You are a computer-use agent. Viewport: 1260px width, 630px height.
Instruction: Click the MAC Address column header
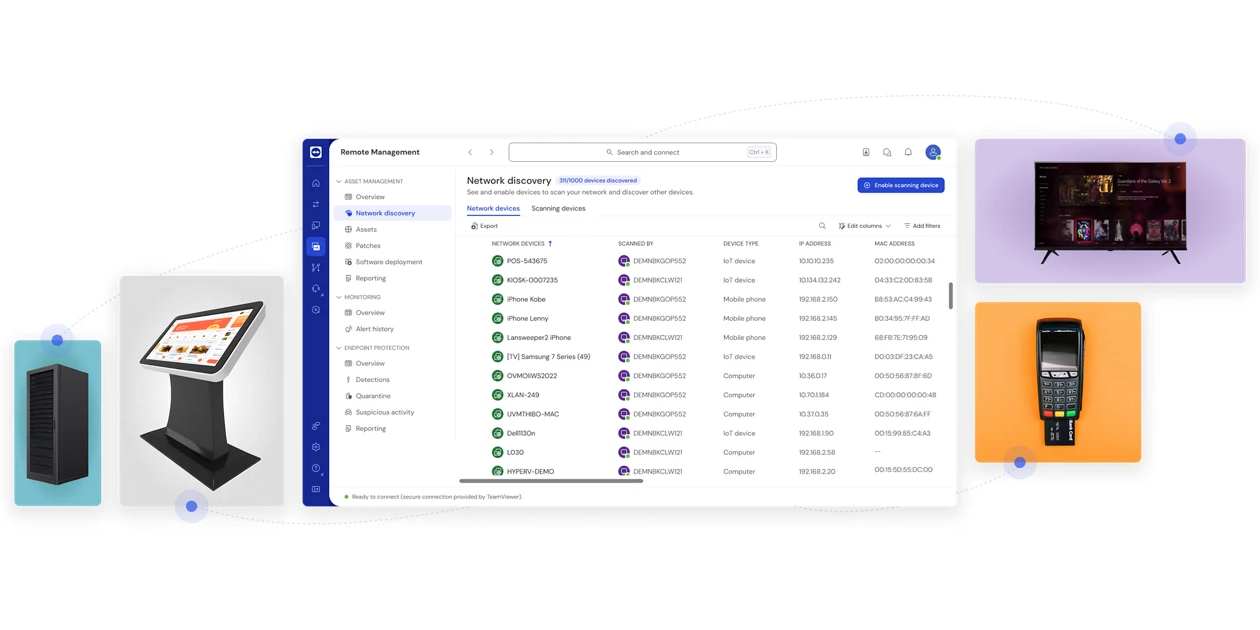click(x=895, y=244)
